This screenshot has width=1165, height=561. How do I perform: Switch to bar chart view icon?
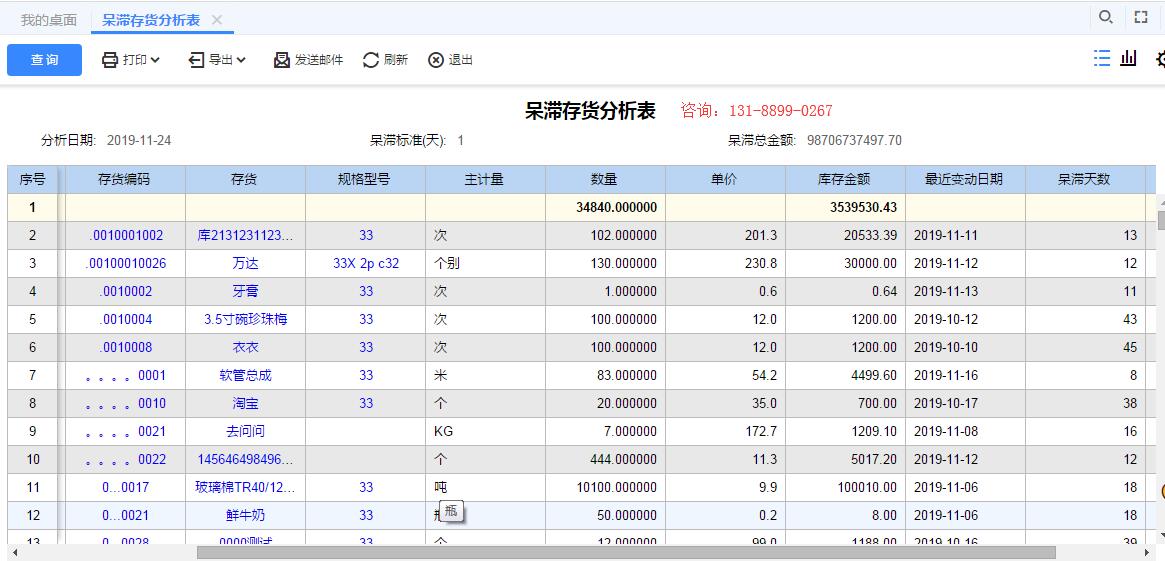click(1129, 59)
